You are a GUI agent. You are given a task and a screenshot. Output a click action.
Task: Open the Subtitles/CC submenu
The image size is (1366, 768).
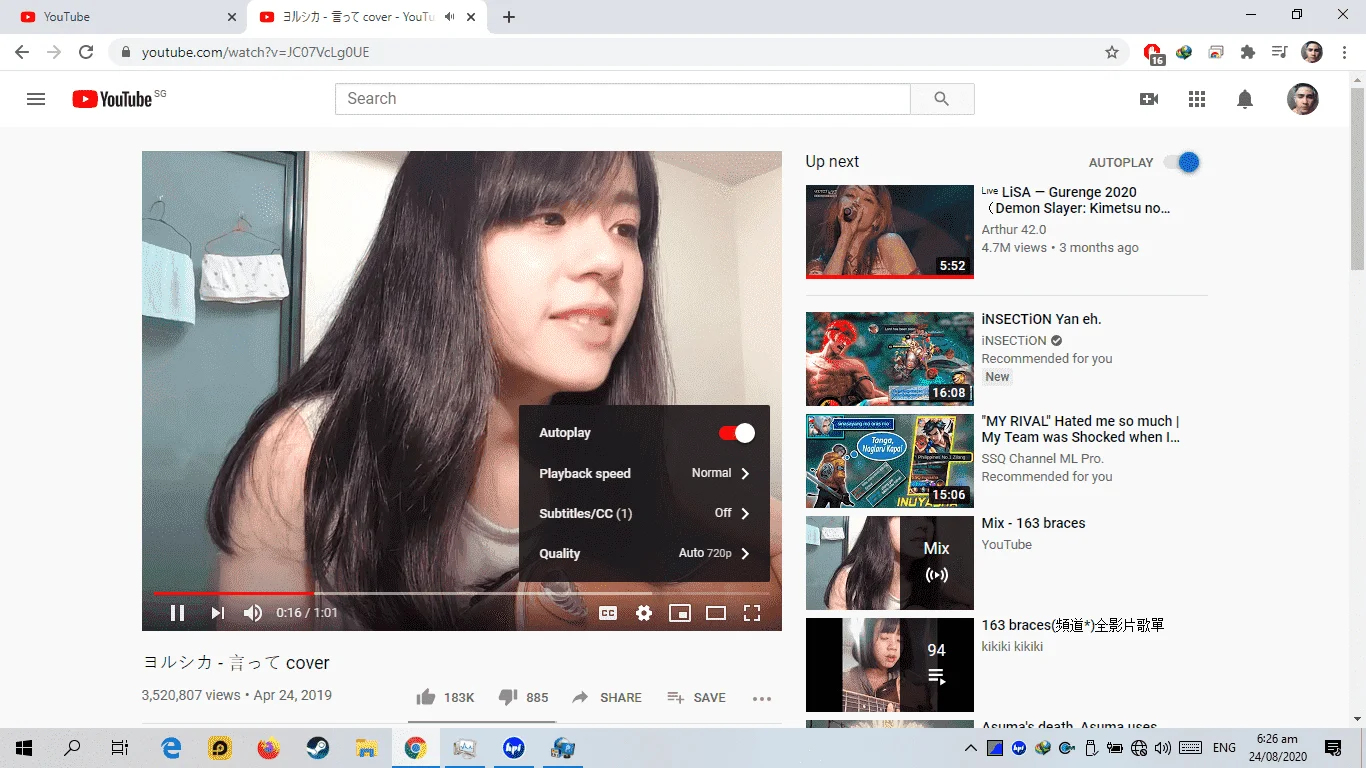(x=644, y=513)
